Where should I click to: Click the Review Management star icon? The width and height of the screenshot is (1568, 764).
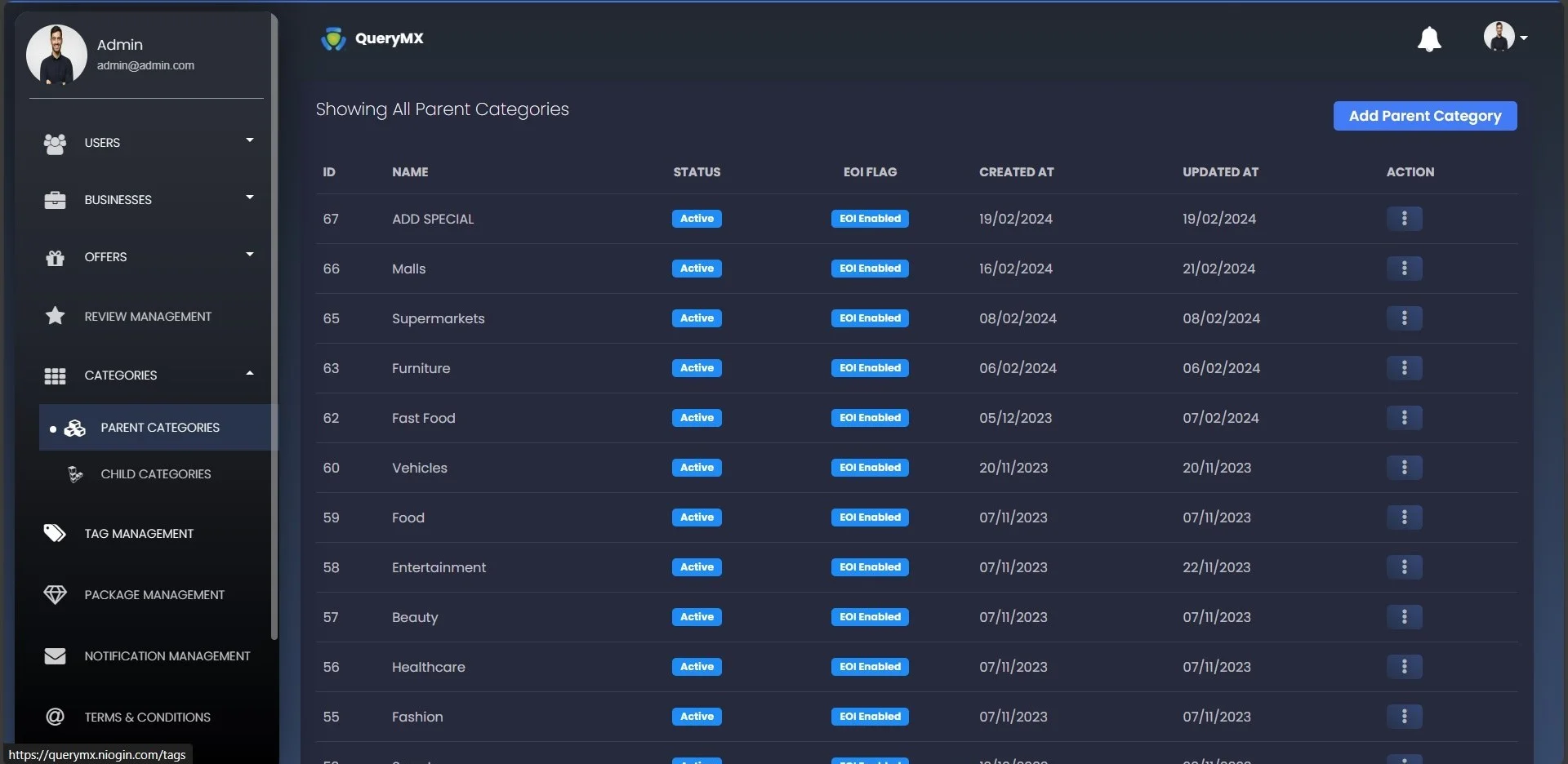(x=55, y=316)
